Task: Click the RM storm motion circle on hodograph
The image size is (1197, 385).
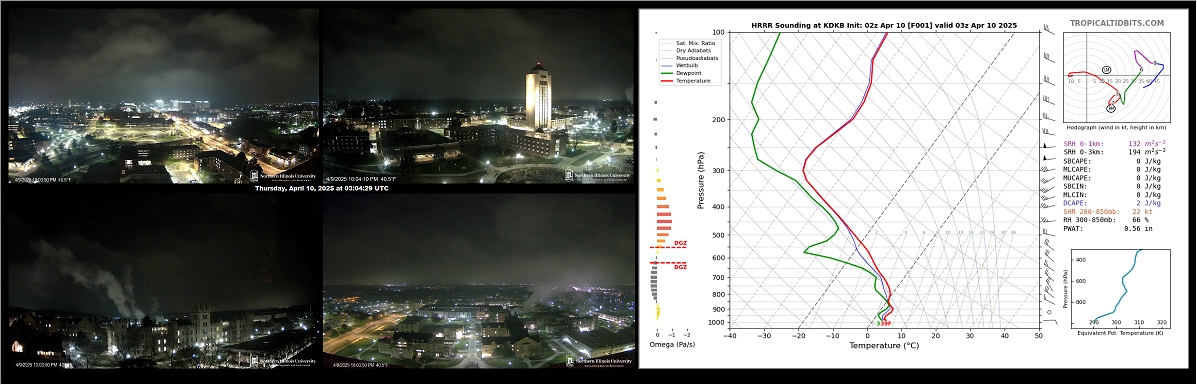Action: pos(1111,108)
